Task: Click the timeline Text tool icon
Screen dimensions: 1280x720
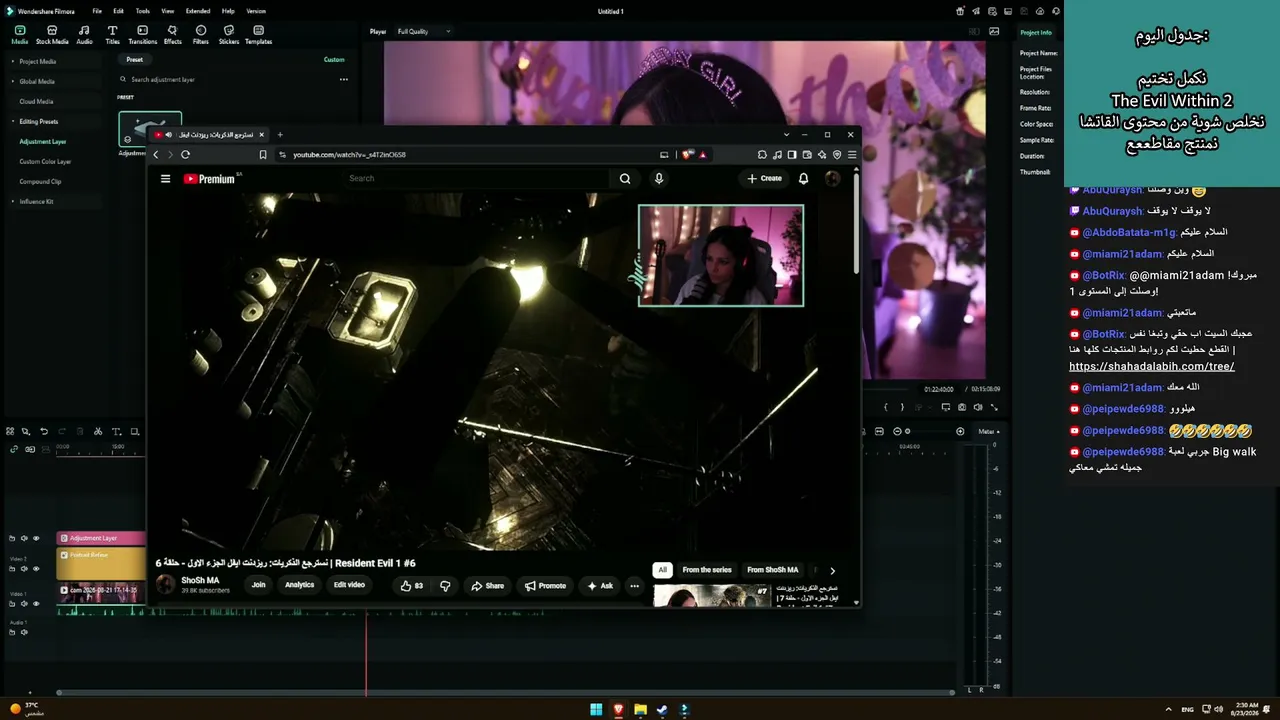Action: click(x=116, y=431)
